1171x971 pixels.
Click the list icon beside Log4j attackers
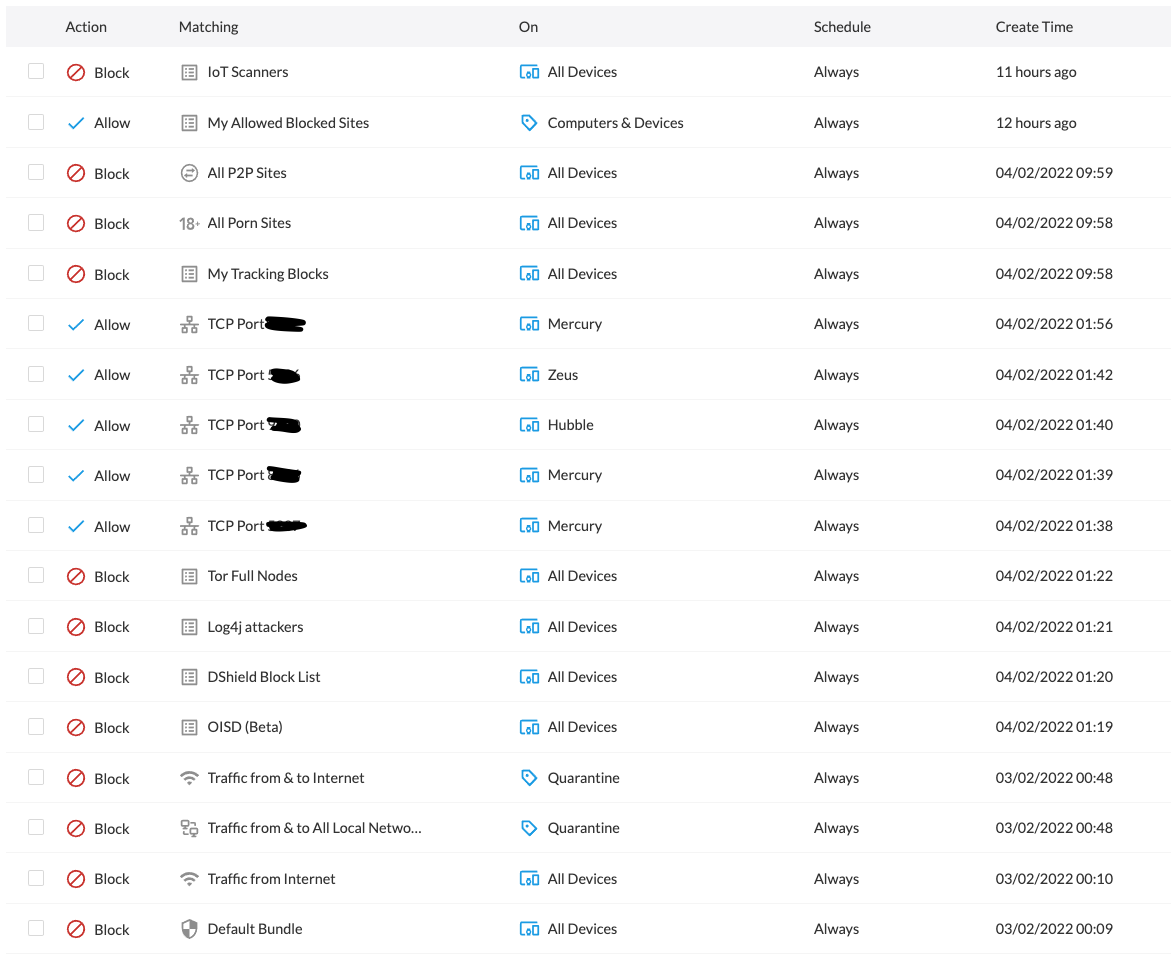pos(189,627)
